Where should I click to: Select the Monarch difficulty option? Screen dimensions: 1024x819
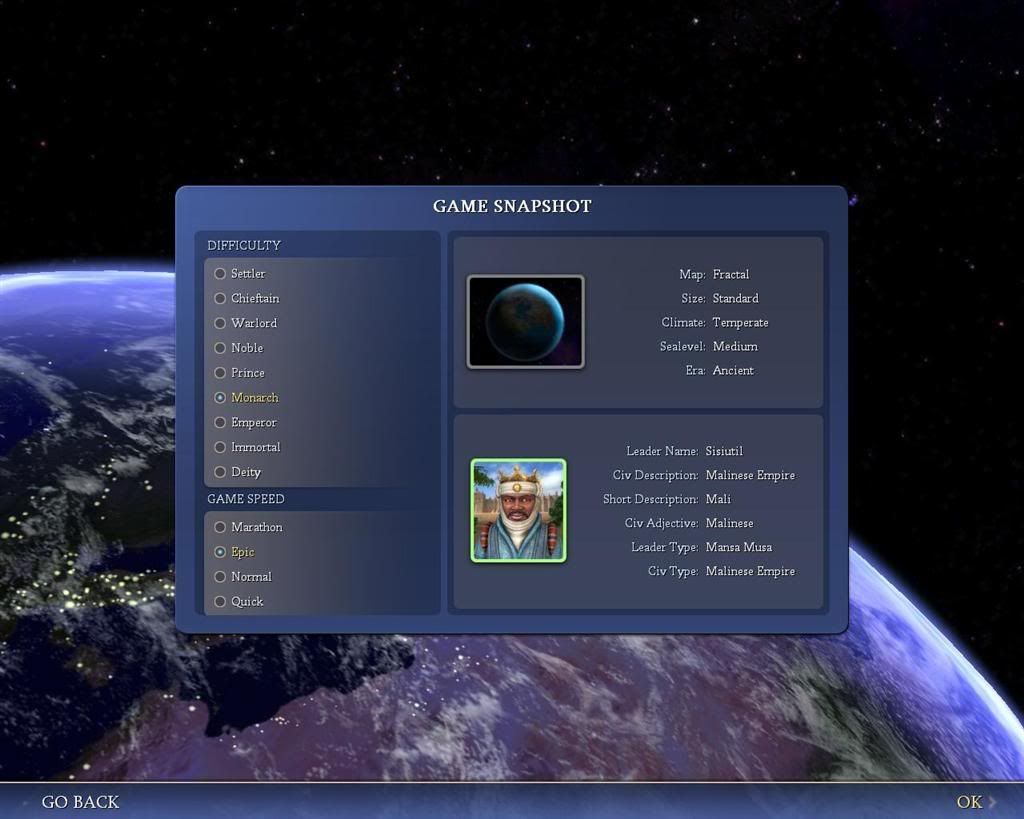point(246,398)
